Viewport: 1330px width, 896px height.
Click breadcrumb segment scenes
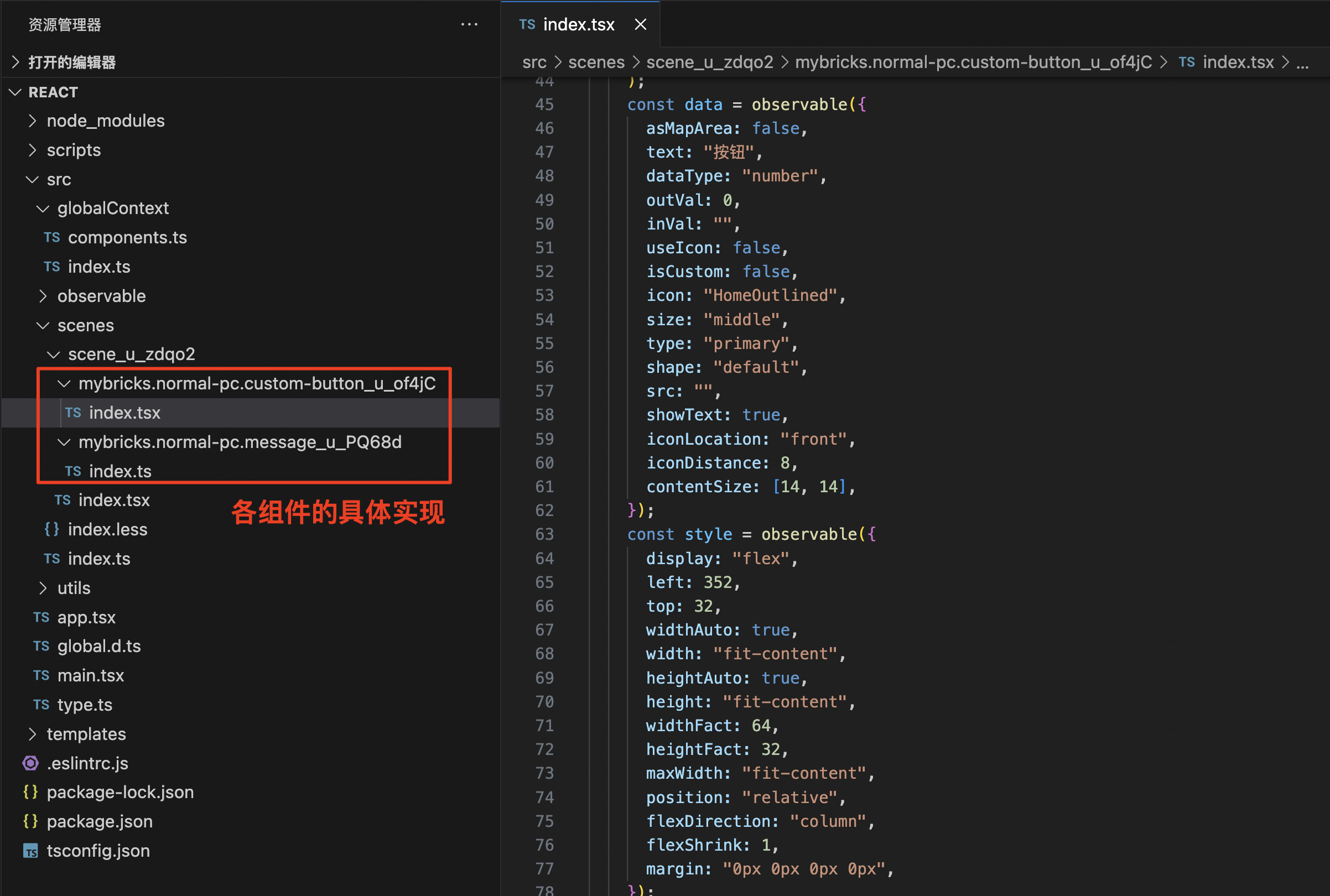point(596,62)
